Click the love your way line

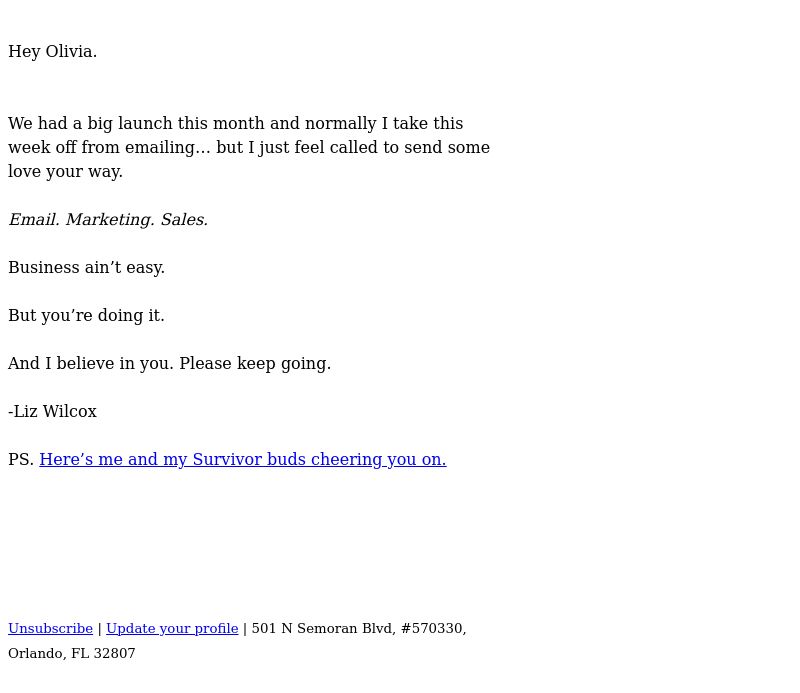[x=65, y=171]
